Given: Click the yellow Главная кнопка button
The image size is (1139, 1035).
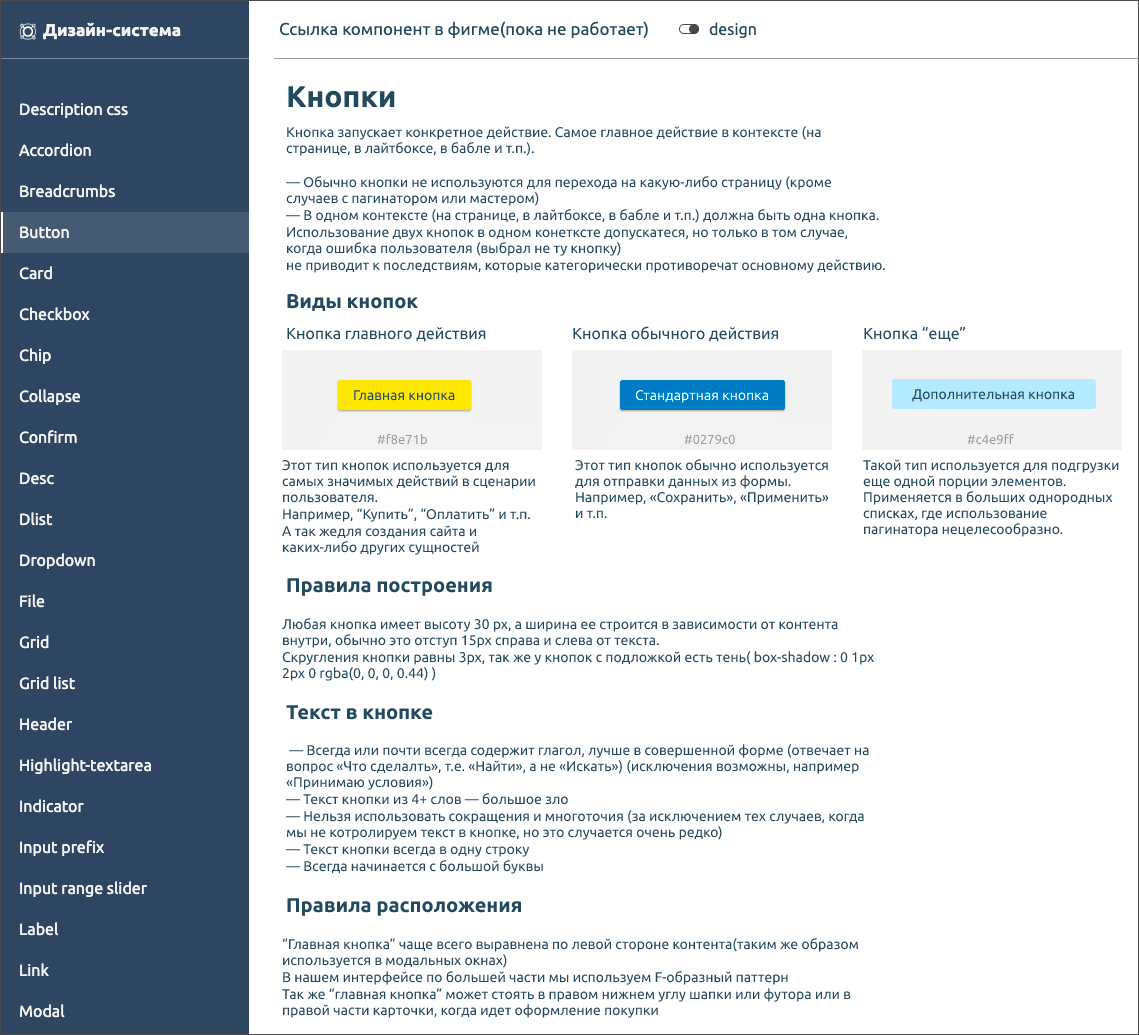Looking at the screenshot, I should 404,396.
